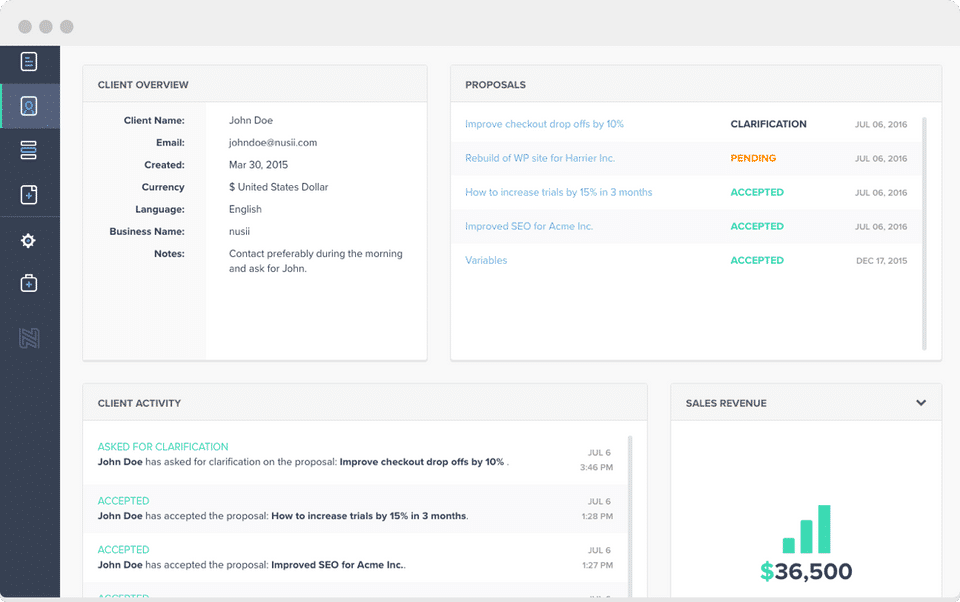
Task: Open 'Improve checkout drop offs by 10%' proposal
Action: [544, 124]
